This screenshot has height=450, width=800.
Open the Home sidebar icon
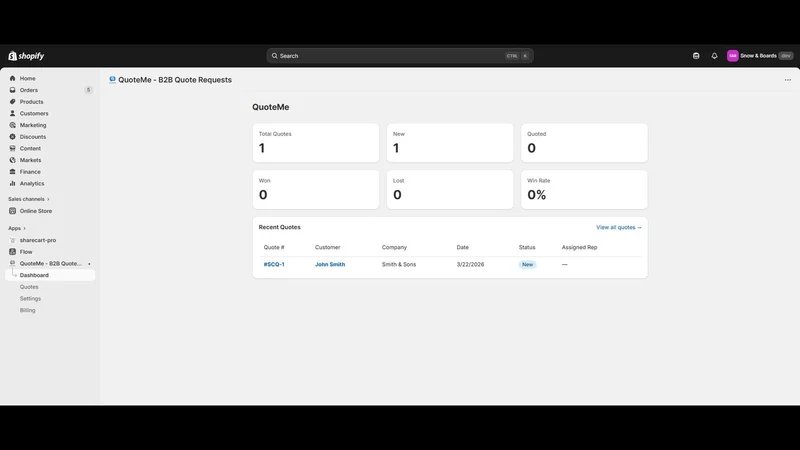coord(12,78)
